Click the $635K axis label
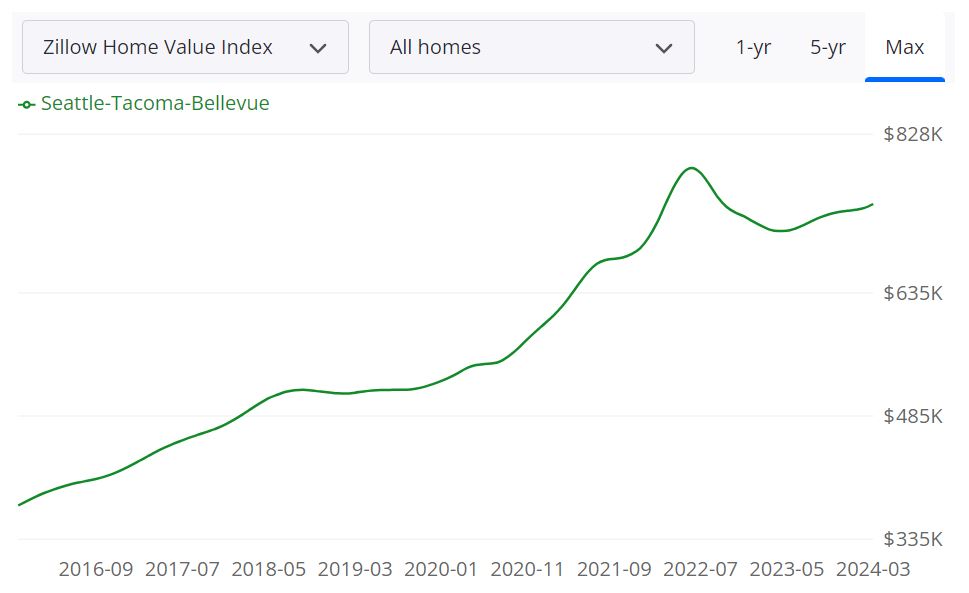This screenshot has width=969, height=593. (913, 293)
